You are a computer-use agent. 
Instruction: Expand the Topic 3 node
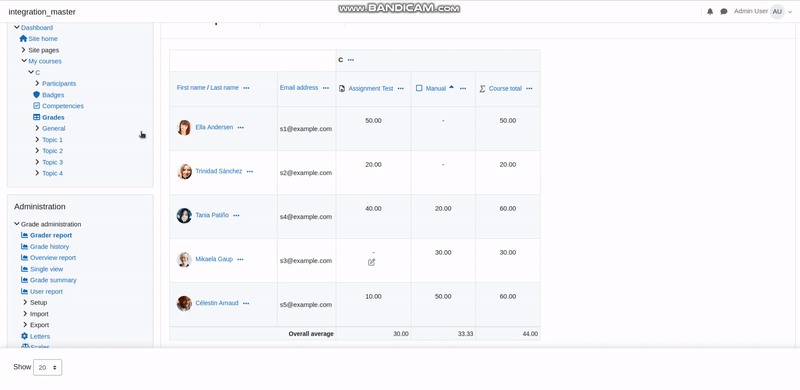tap(38, 162)
